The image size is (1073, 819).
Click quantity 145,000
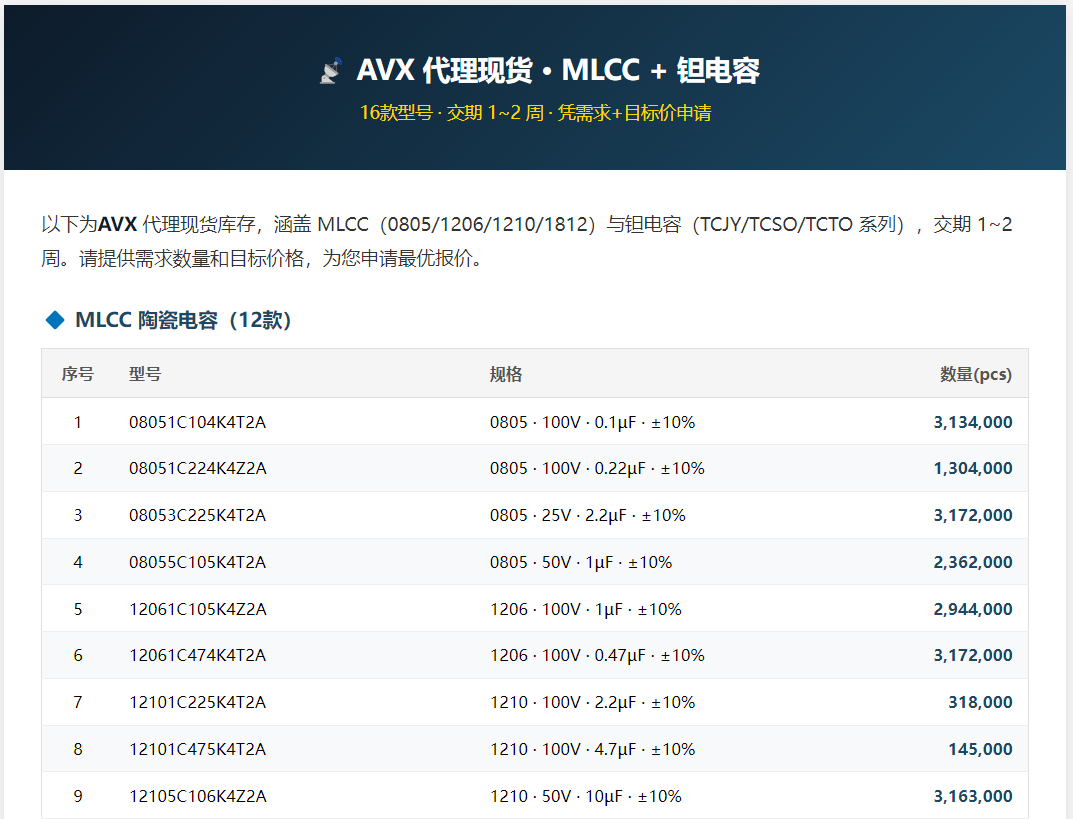[980, 749]
